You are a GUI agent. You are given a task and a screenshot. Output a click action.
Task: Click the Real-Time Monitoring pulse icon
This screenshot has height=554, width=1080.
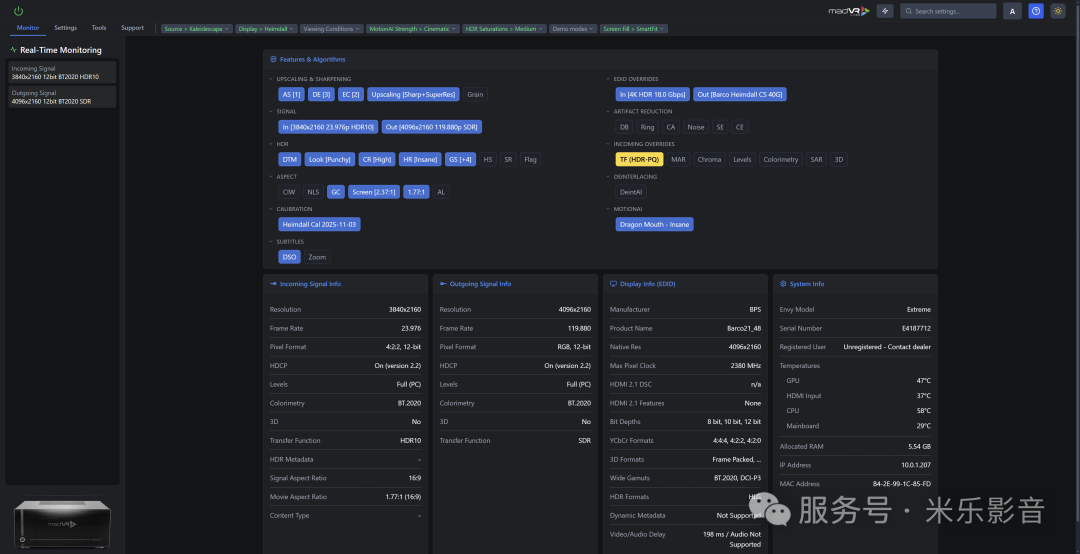[x=13, y=50]
